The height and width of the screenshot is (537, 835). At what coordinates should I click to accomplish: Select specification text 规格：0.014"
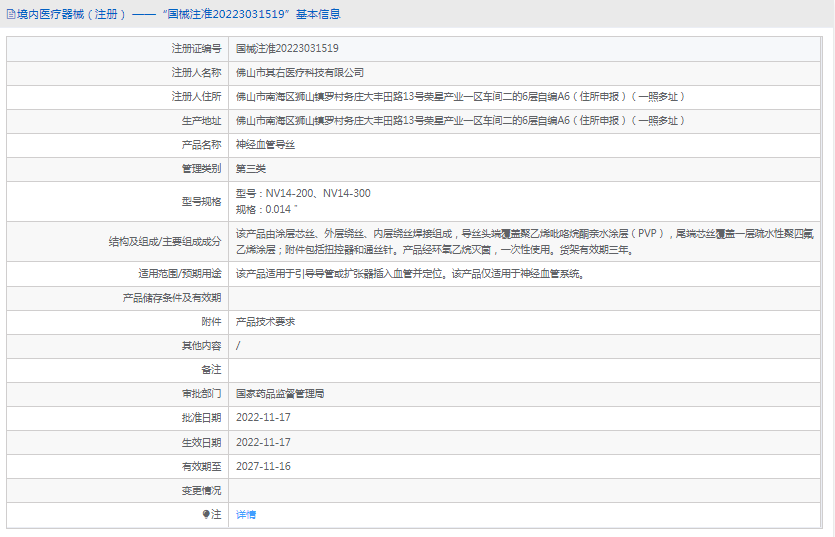(x=267, y=209)
